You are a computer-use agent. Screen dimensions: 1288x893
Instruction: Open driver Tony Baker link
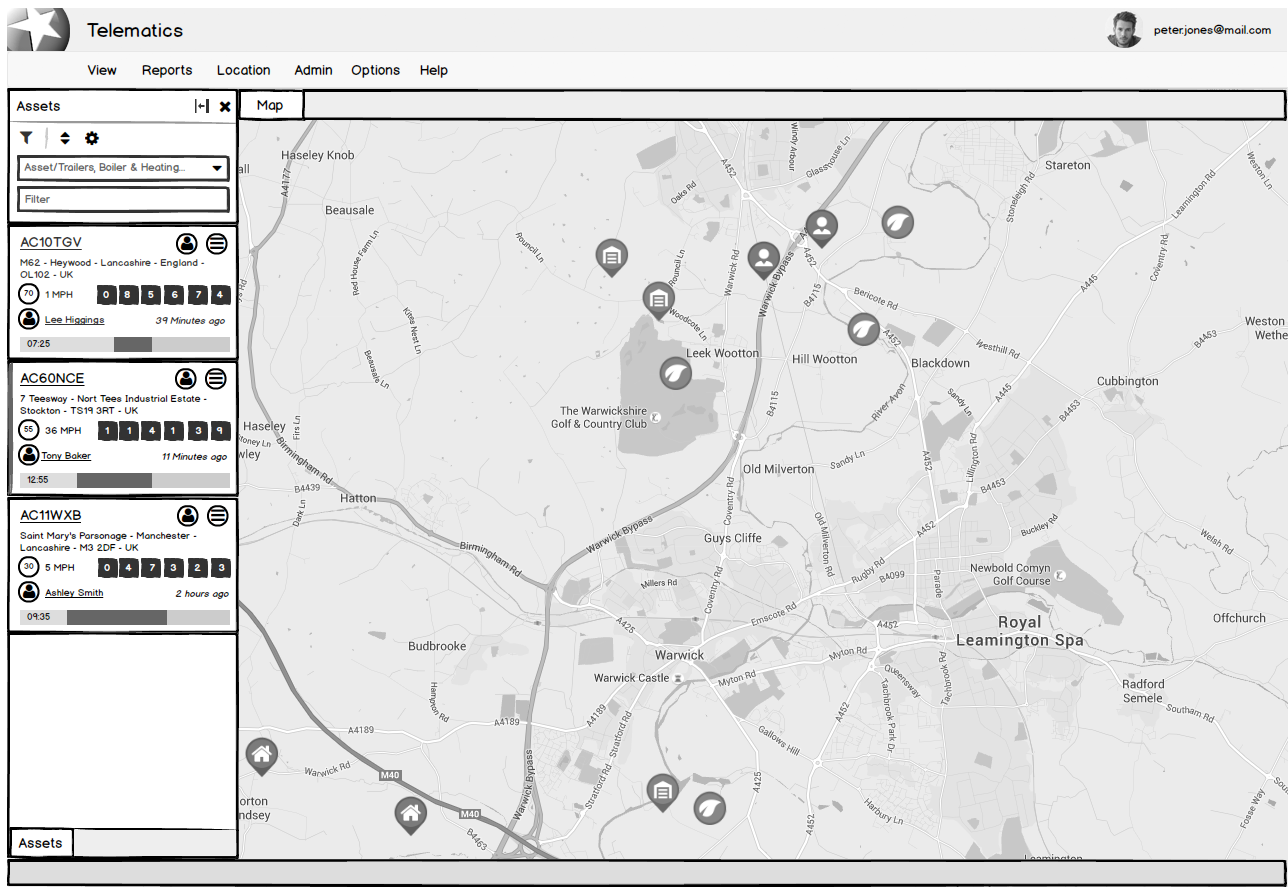66,456
